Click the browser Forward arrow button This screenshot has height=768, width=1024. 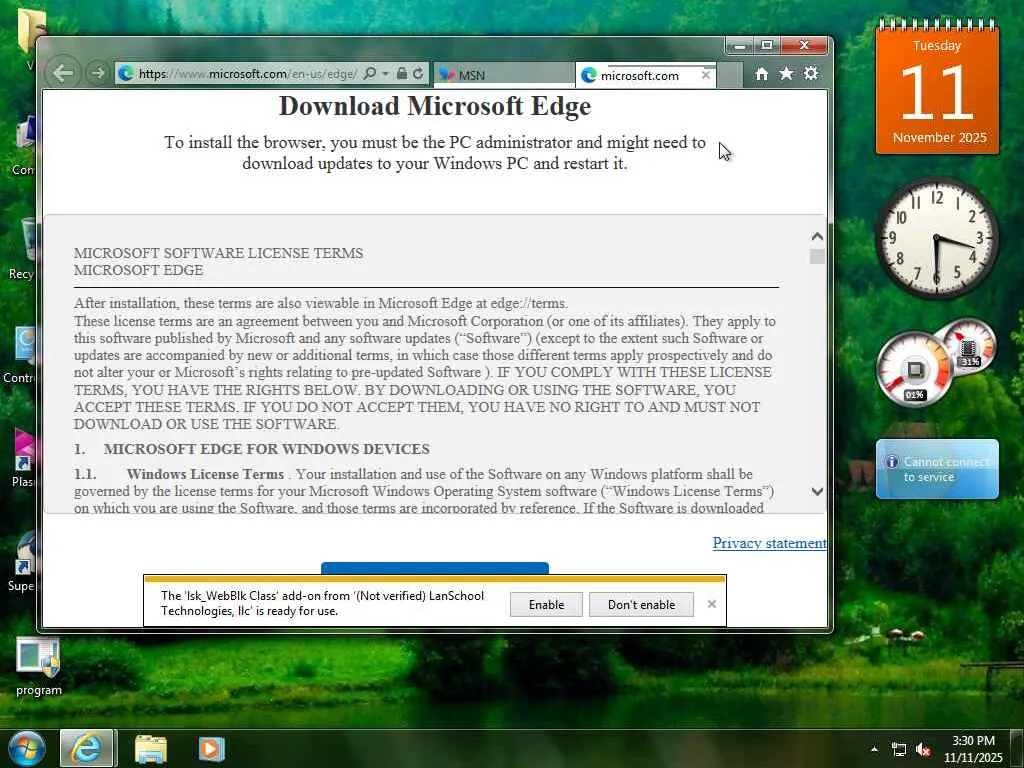[97, 73]
